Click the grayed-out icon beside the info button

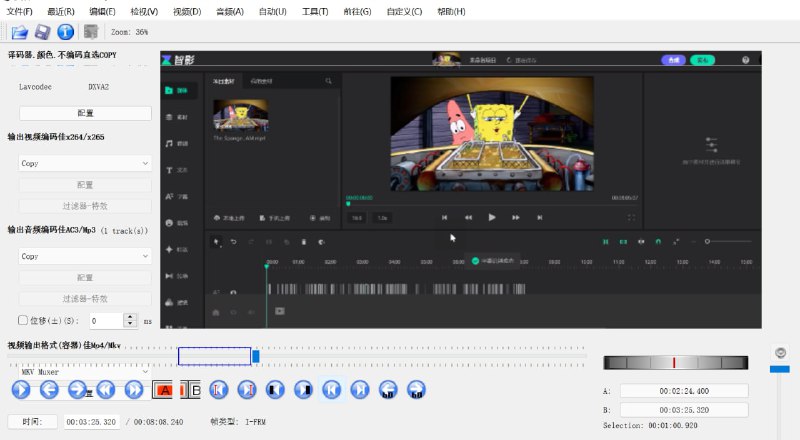[x=91, y=32]
